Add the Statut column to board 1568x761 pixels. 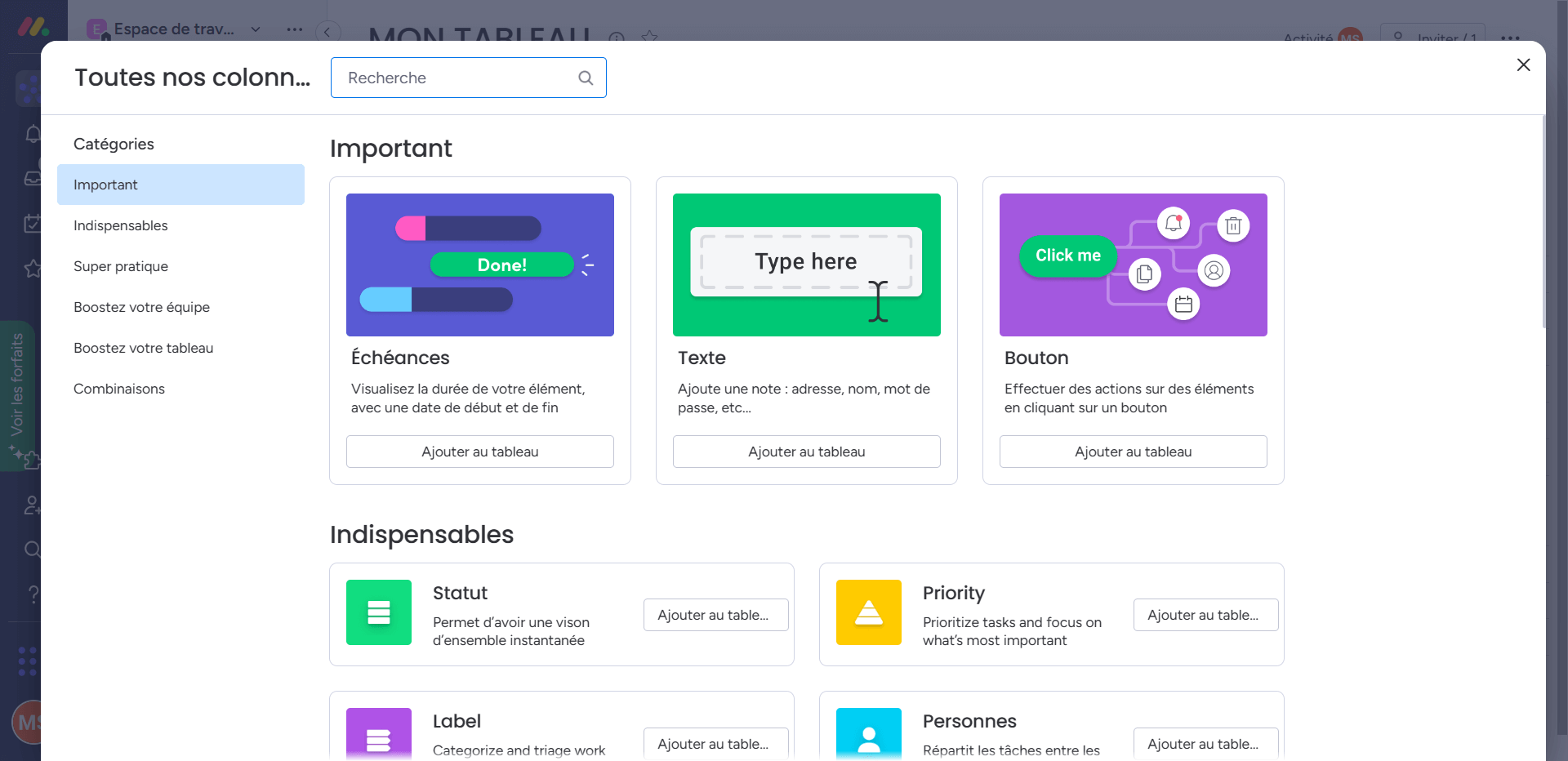tap(715, 615)
